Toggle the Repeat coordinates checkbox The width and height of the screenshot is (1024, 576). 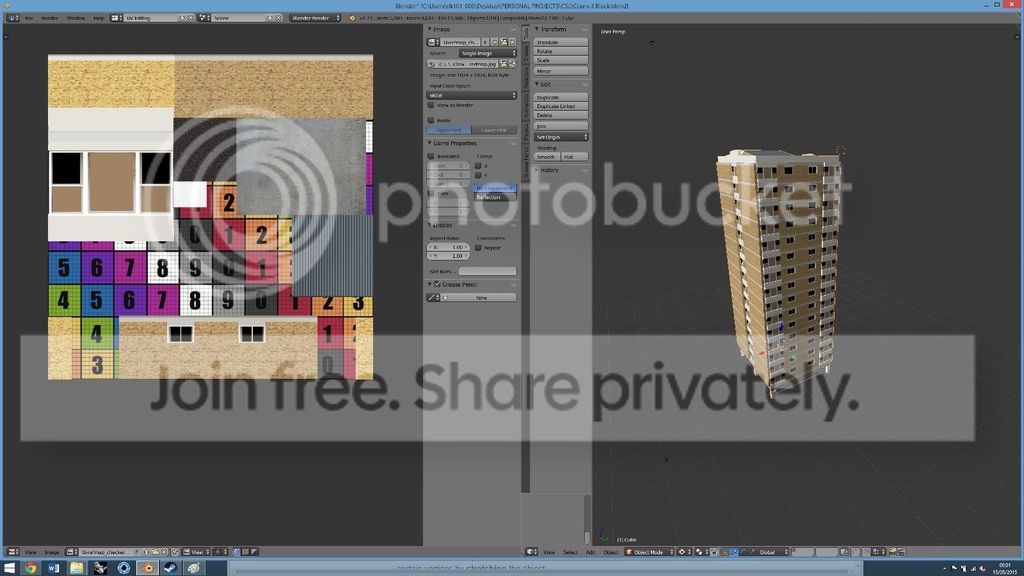click(478, 248)
